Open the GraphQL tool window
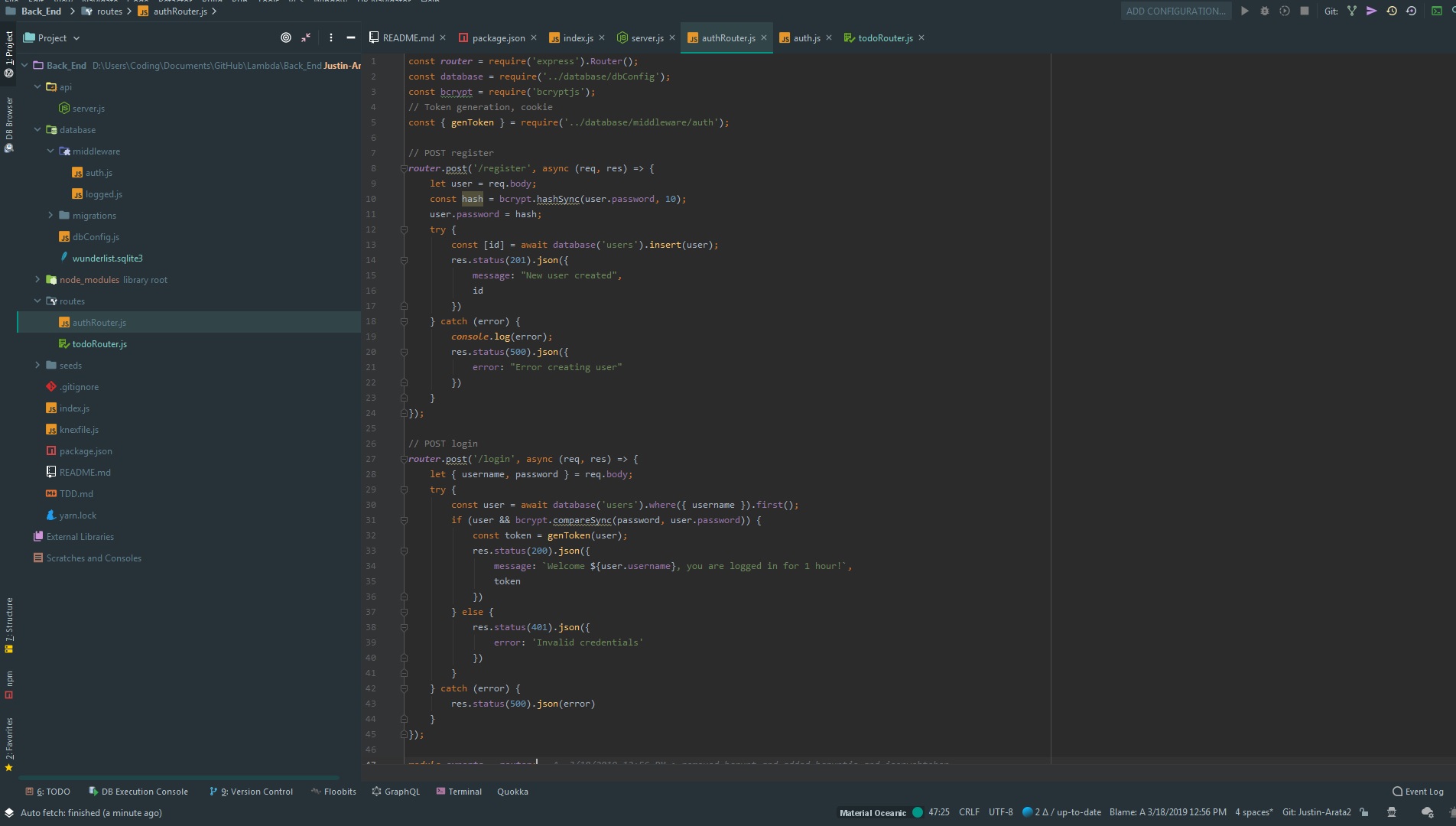This screenshot has height=826, width=1456. click(395, 792)
